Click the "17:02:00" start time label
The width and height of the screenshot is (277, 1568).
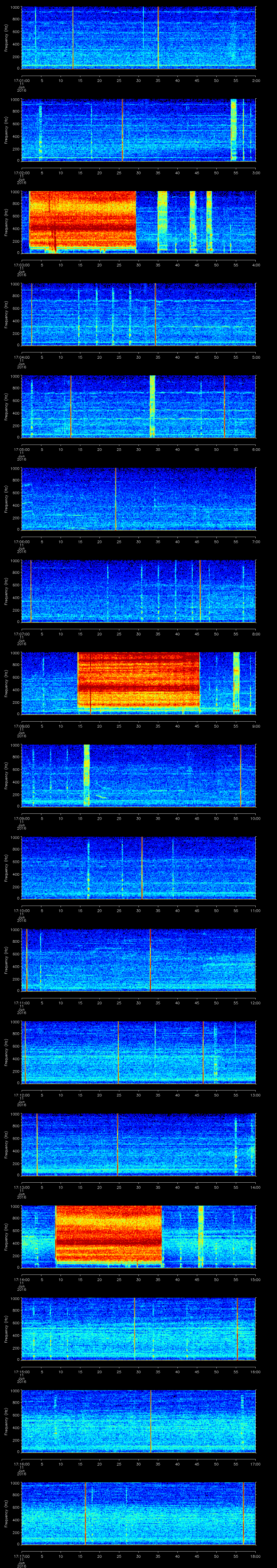click(21, 173)
